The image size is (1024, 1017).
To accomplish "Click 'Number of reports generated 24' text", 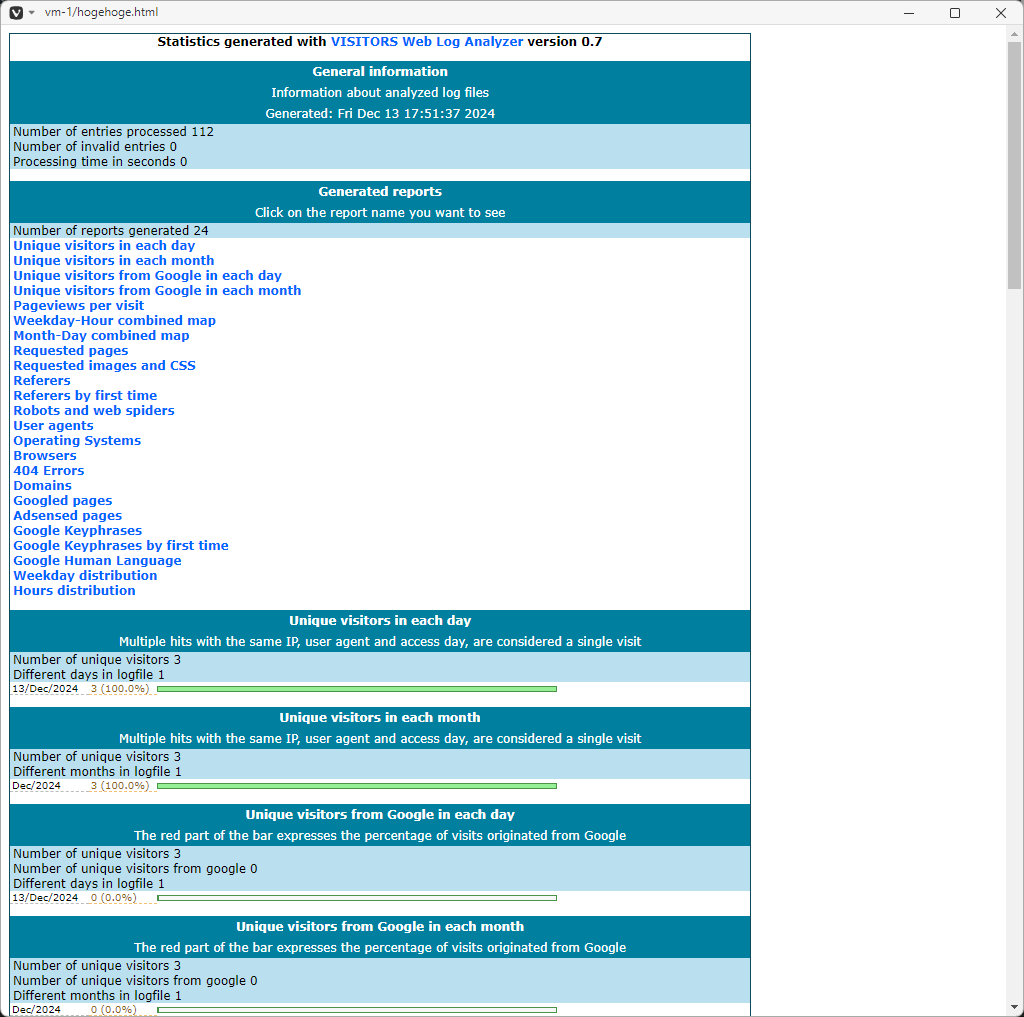I will 111,231.
